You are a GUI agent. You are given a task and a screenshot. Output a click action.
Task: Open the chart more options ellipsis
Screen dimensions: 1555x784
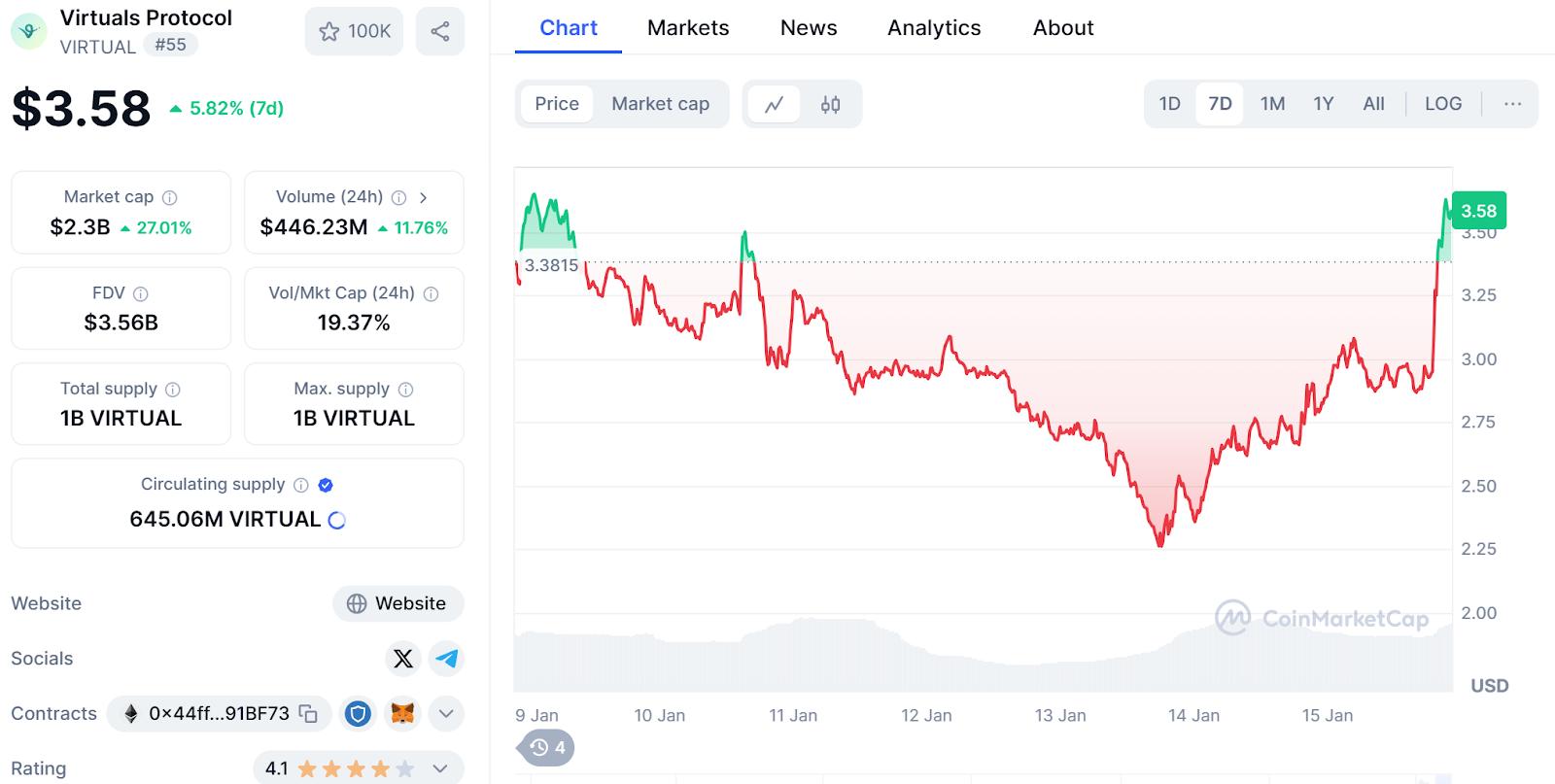[x=1512, y=104]
